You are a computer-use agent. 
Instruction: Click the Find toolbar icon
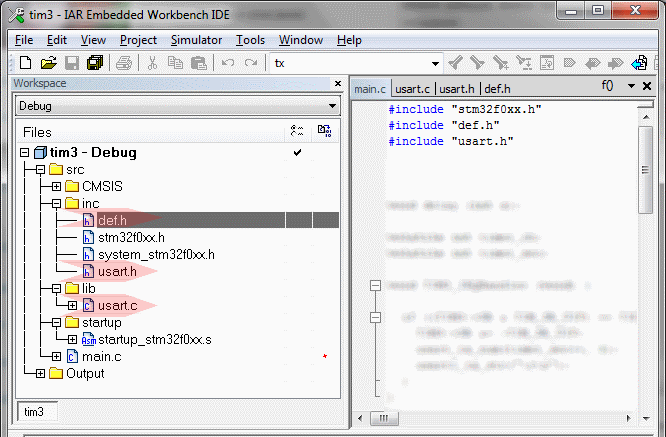coord(500,63)
